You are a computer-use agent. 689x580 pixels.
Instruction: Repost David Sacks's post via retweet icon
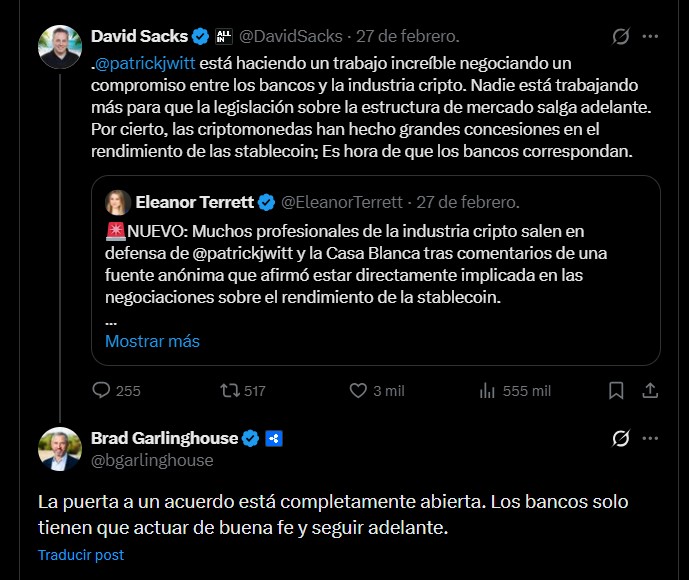[229, 391]
